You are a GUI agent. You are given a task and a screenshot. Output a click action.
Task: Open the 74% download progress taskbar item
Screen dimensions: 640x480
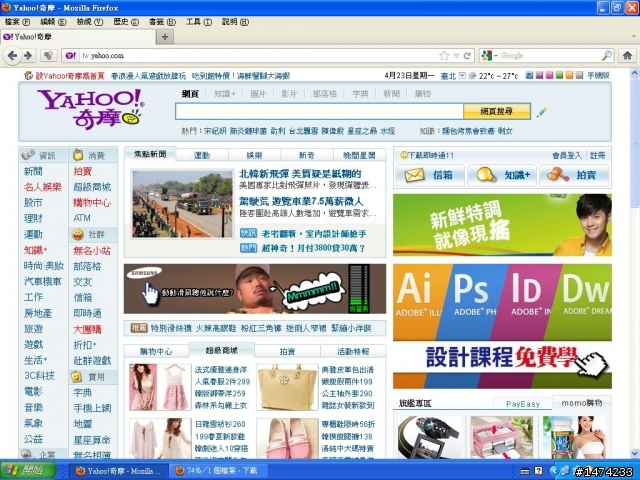coord(216,471)
